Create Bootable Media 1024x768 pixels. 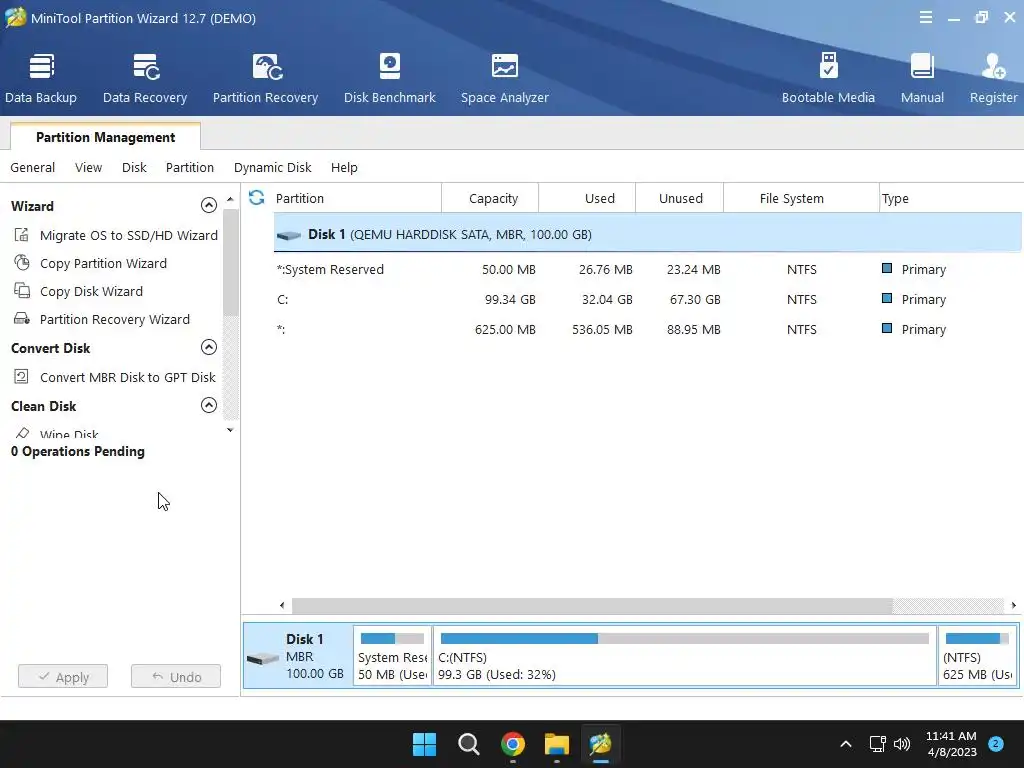(x=828, y=78)
